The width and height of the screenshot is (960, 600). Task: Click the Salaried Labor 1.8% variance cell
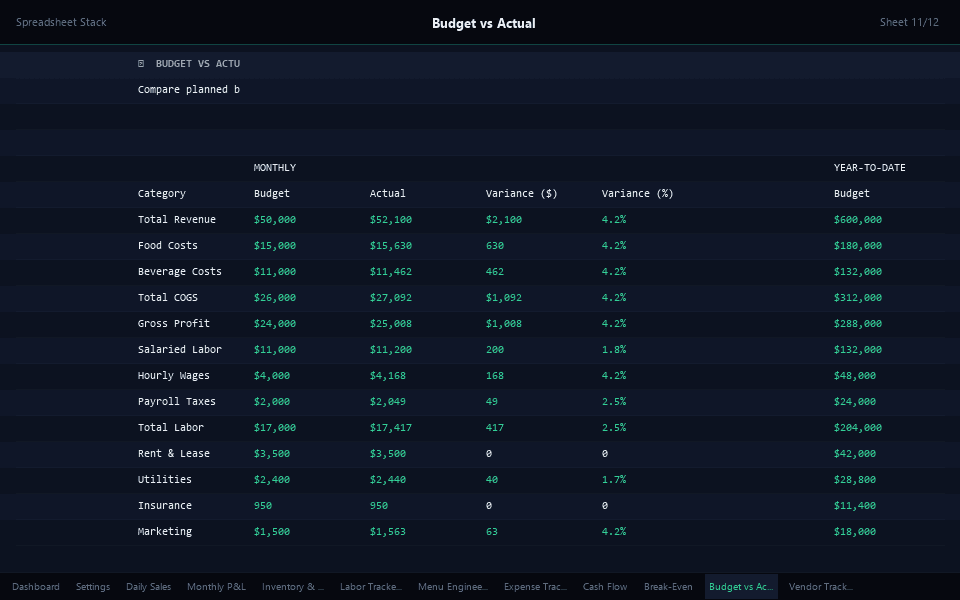pos(614,350)
